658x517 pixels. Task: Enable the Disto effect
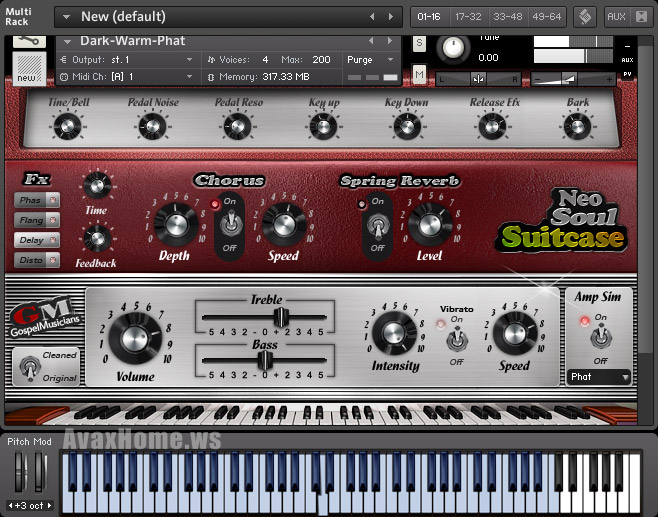click(x=37, y=260)
